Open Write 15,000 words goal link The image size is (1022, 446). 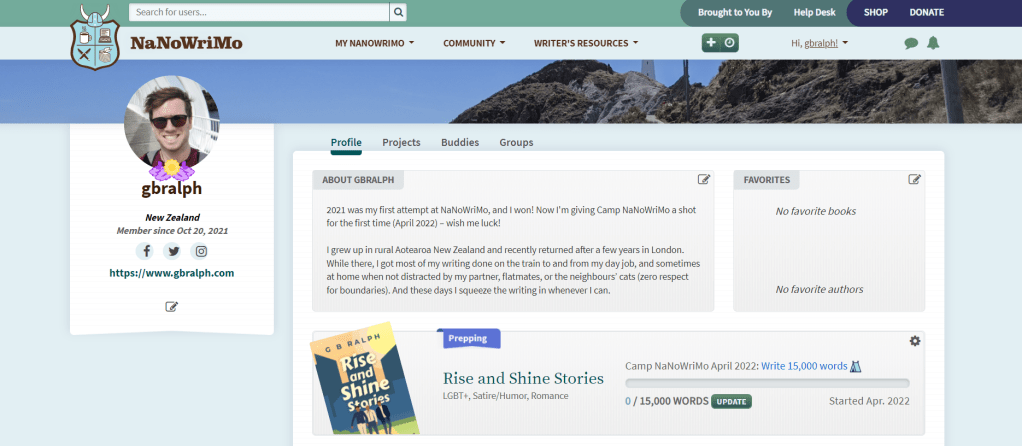click(804, 366)
